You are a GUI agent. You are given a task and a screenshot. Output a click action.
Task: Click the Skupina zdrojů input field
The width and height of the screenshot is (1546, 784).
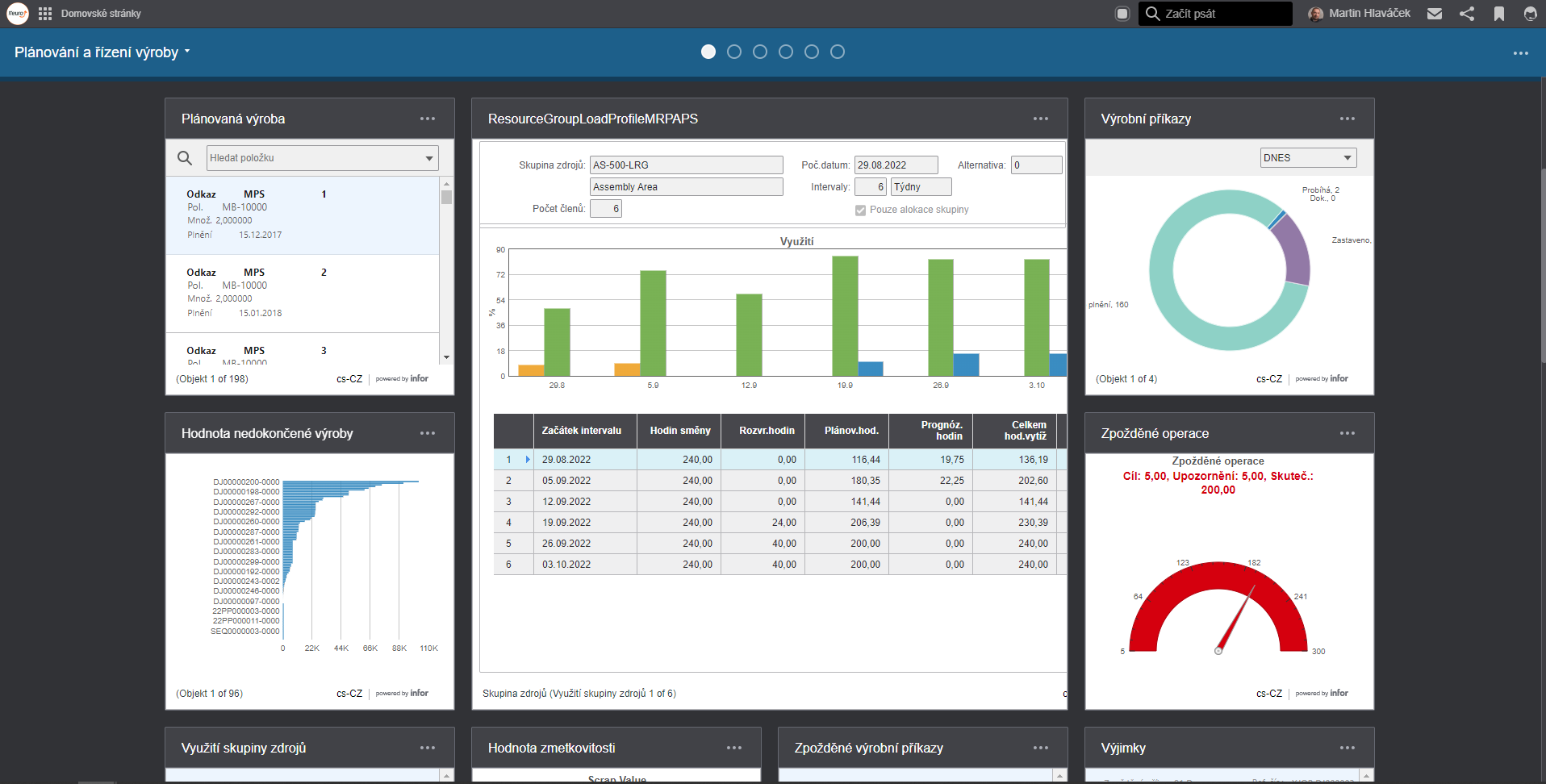[x=686, y=165]
